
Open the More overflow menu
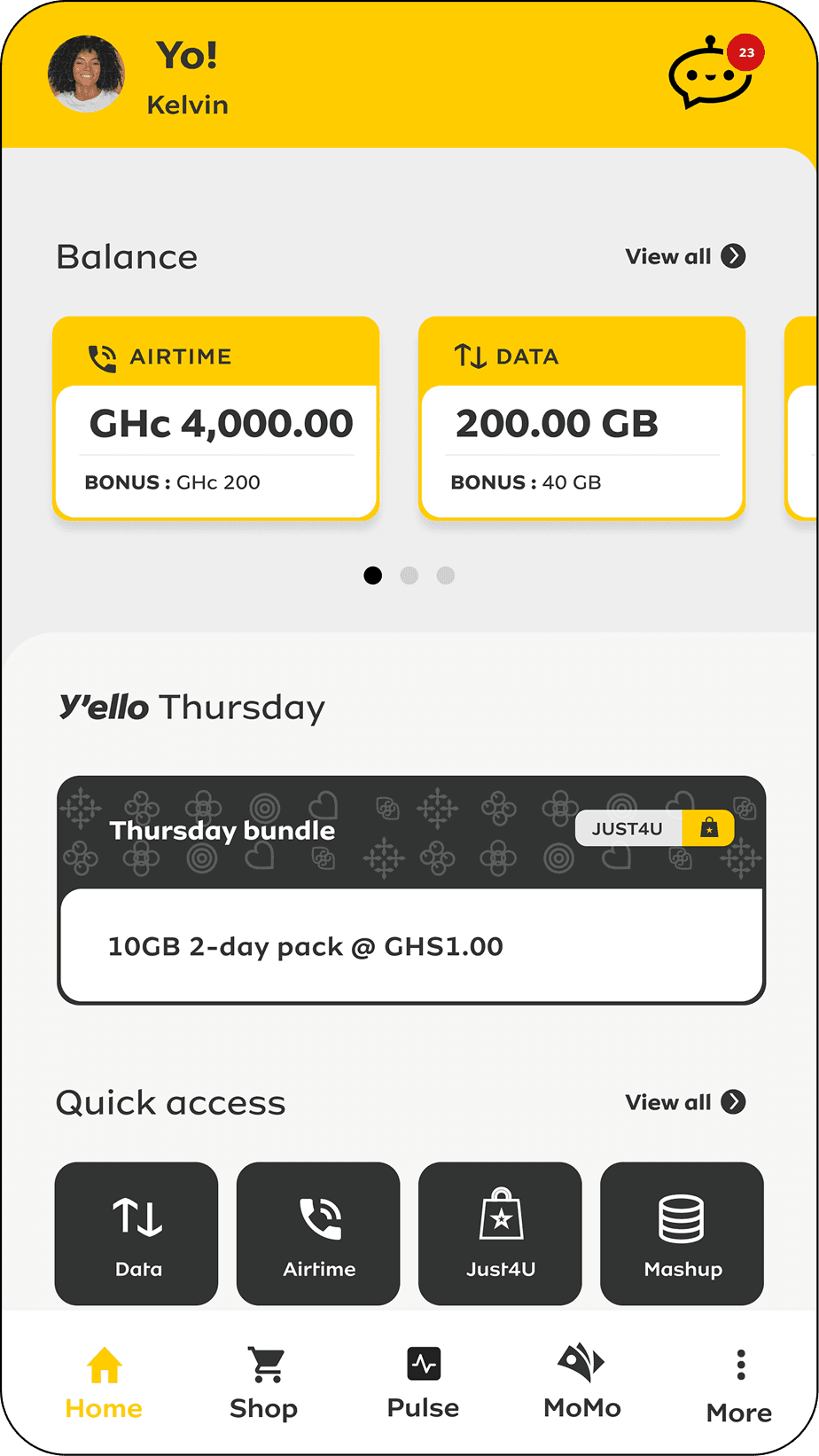(740, 1383)
